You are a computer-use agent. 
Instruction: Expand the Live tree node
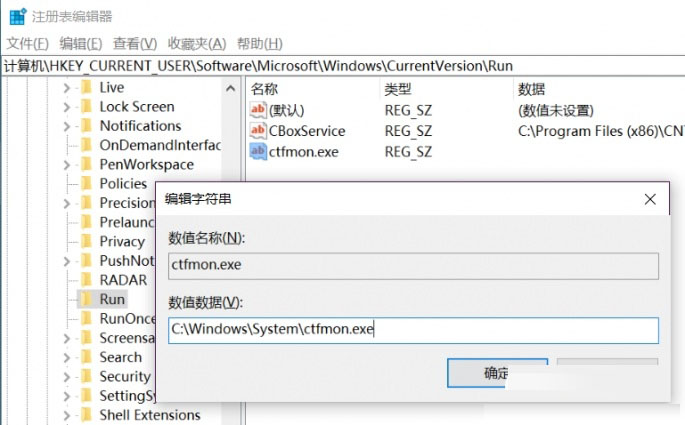pyautogui.click(x=67, y=88)
